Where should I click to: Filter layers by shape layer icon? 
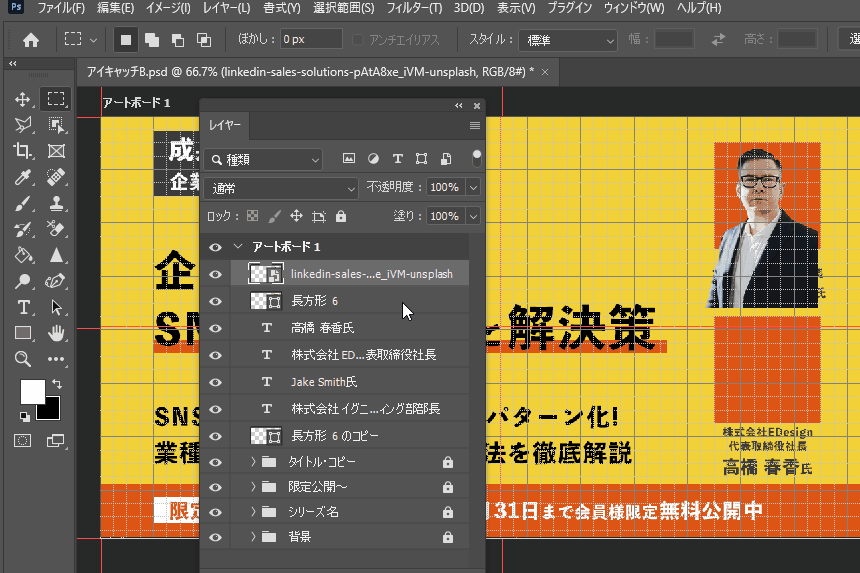[x=421, y=159]
